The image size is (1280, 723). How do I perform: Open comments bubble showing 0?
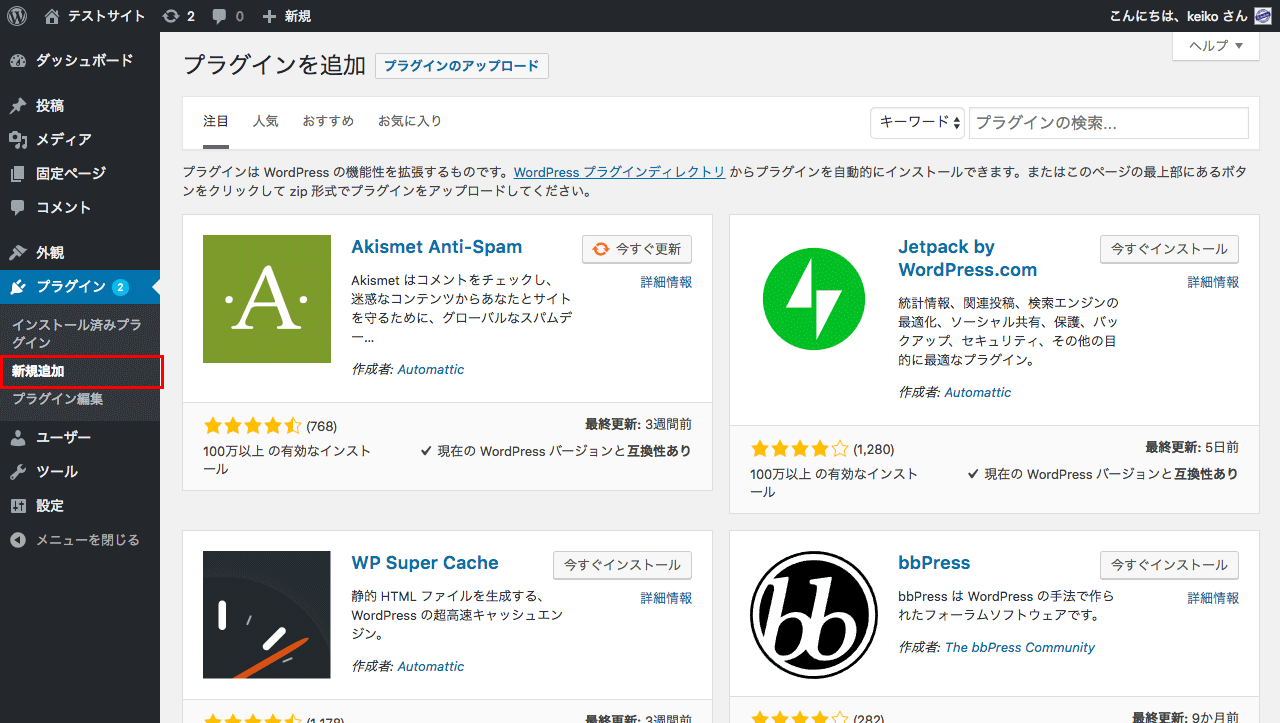[x=227, y=16]
